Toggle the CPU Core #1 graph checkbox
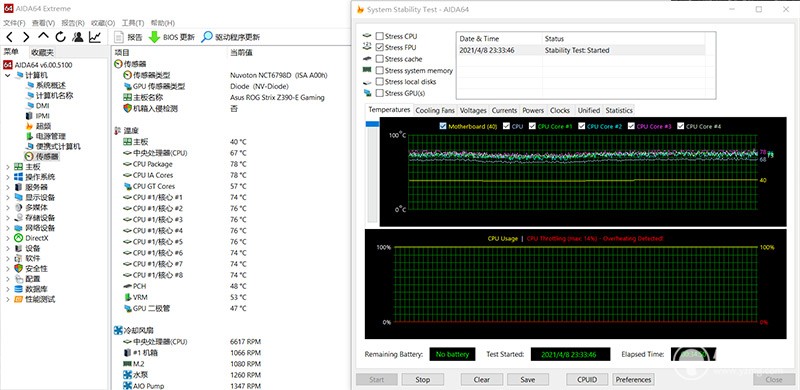The height and width of the screenshot is (390, 800). point(532,126)
